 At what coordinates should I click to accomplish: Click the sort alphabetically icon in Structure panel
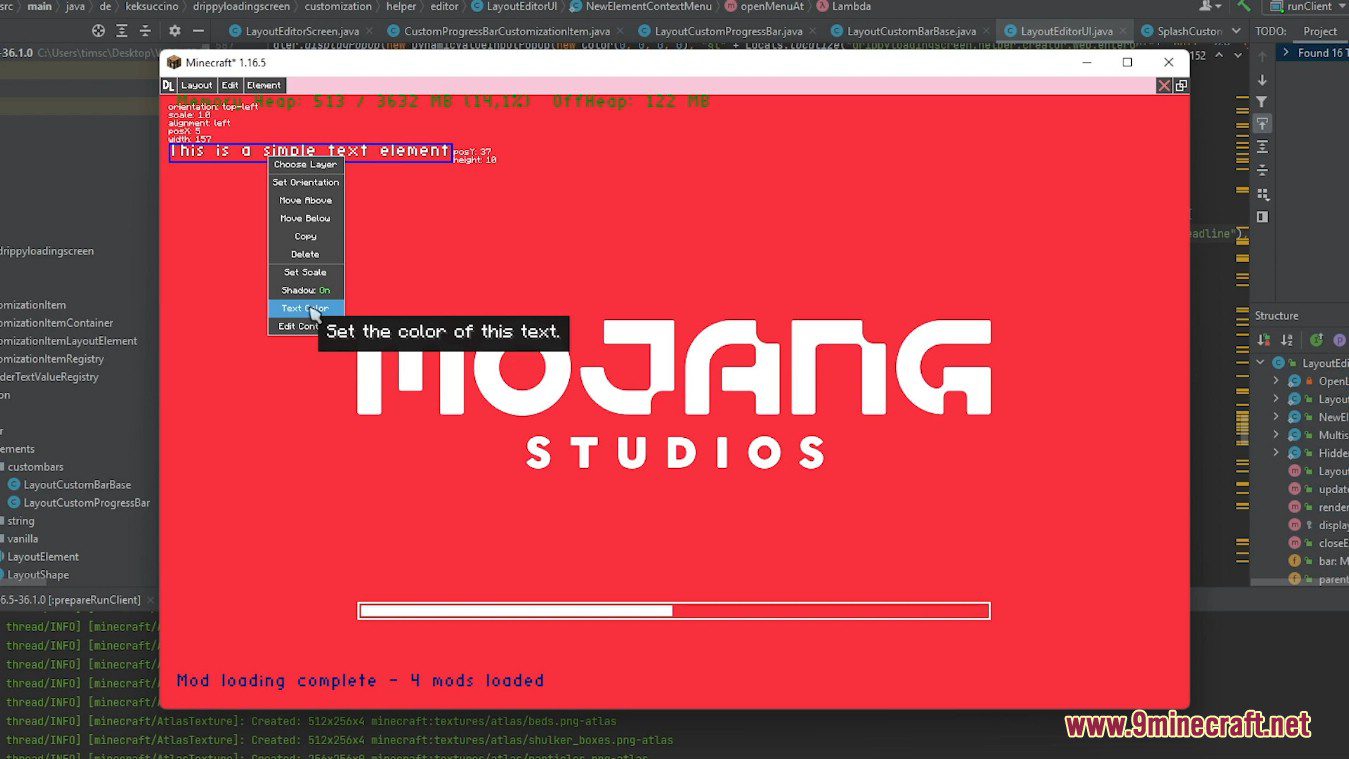tap(1286, 340)
